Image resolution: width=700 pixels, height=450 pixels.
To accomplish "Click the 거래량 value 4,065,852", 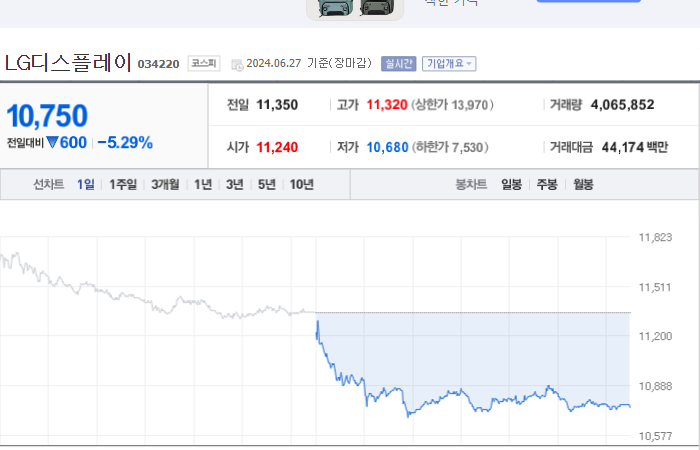I will pyautogui.click(x=622, y=105).
